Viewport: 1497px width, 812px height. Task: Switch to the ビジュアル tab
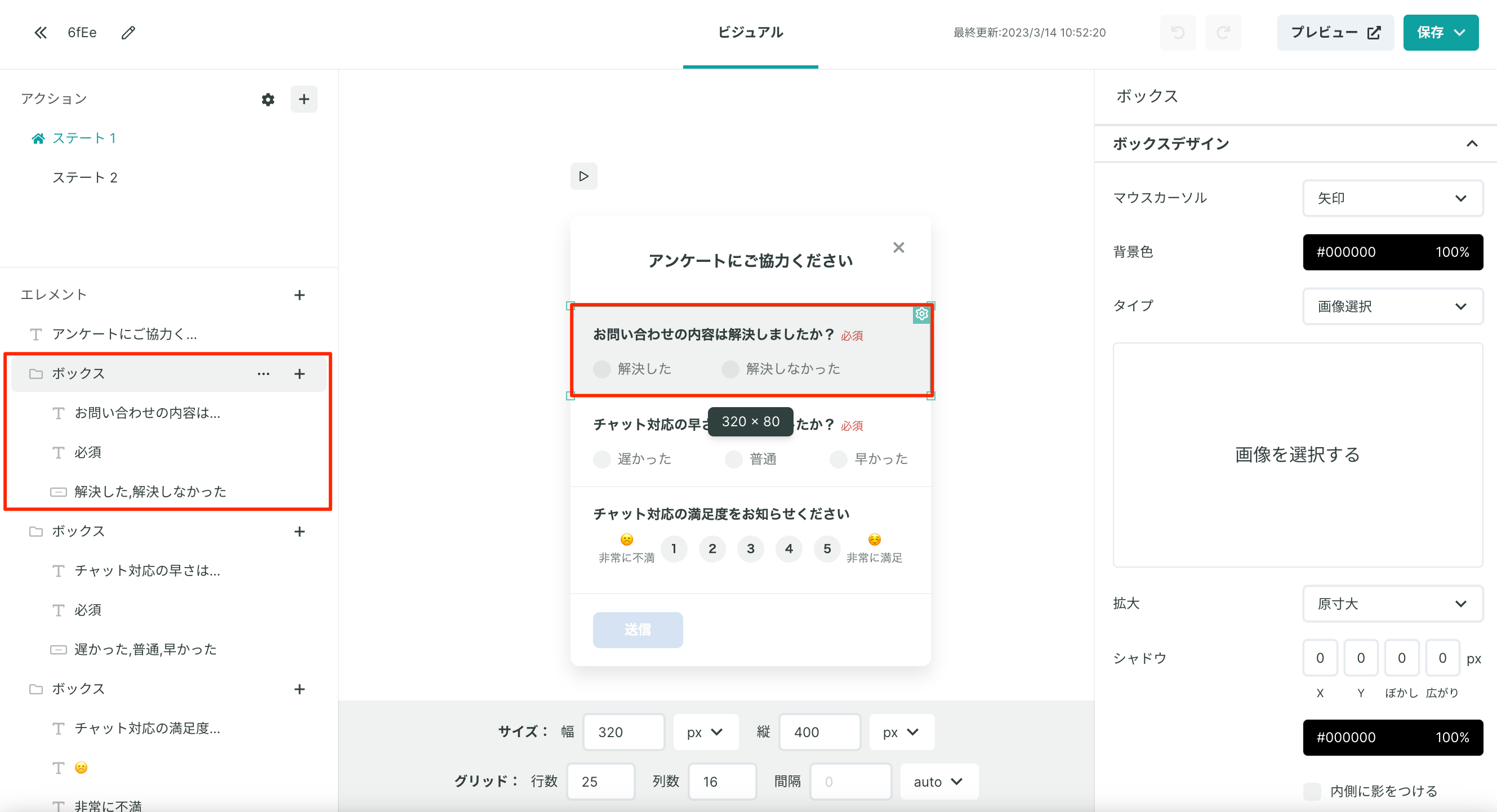[x=750, y=33]
